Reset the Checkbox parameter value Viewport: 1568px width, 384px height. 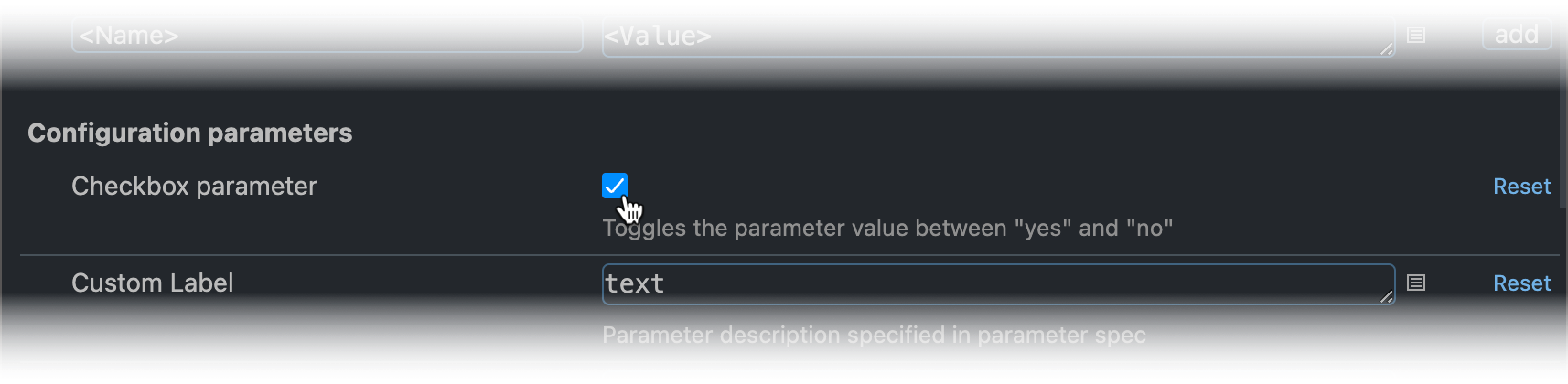tap(1521, 186)
